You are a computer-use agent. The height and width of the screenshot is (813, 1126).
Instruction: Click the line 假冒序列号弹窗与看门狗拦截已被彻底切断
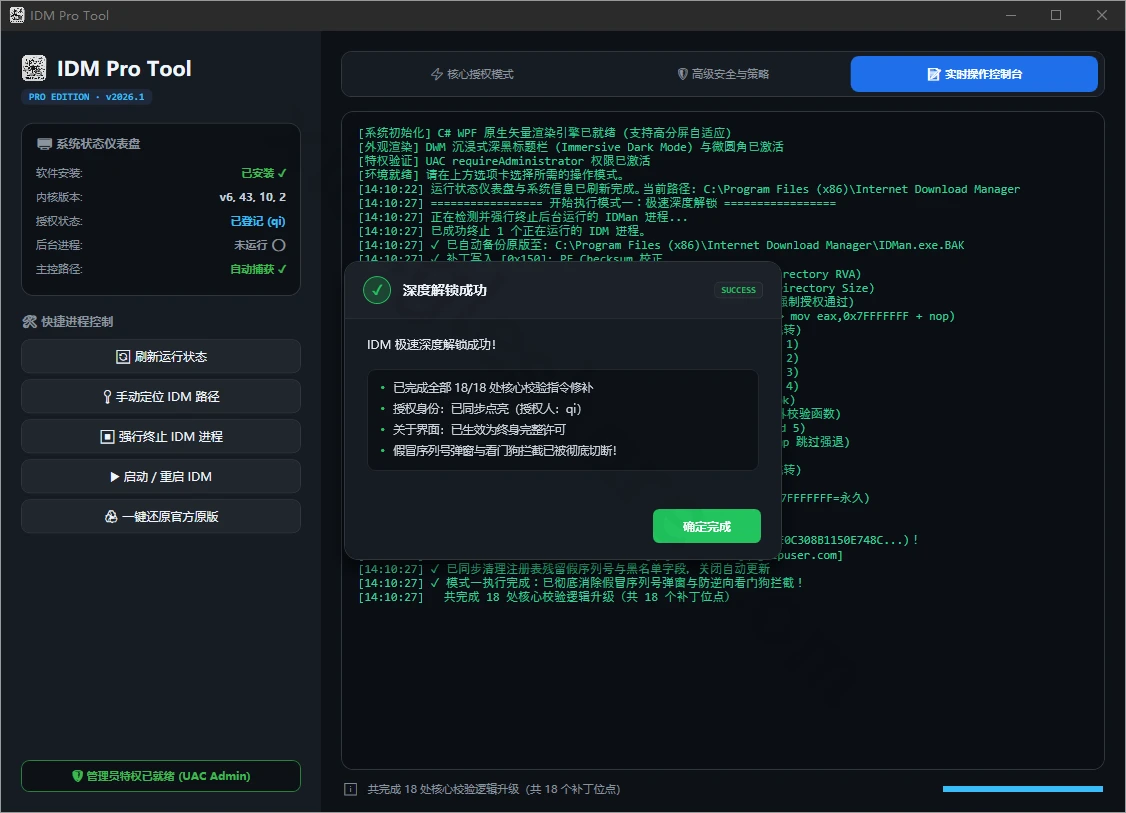(x=505, y=450)
